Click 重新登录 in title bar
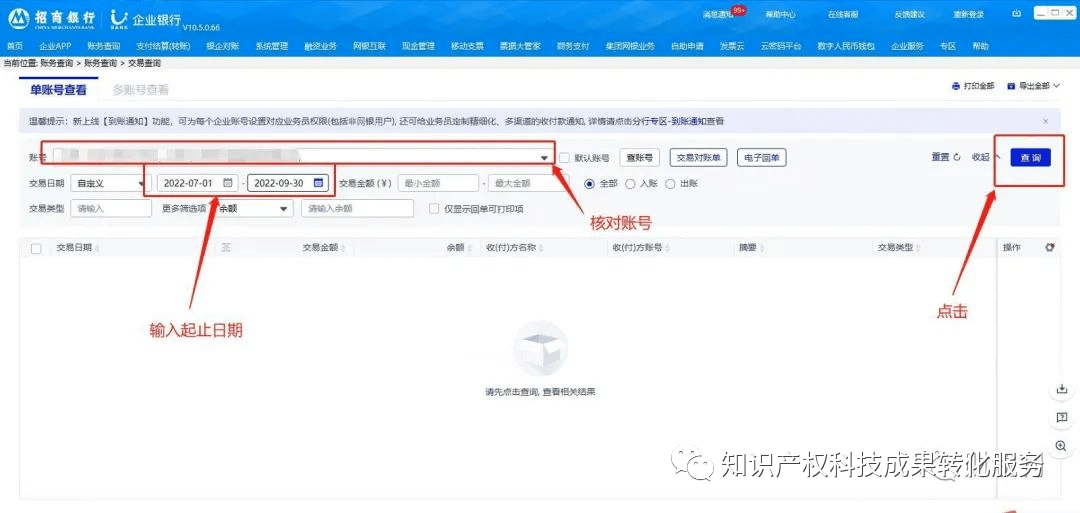Image resolution: width=1080 pixels, height=513 pixels. coord(968,14)
